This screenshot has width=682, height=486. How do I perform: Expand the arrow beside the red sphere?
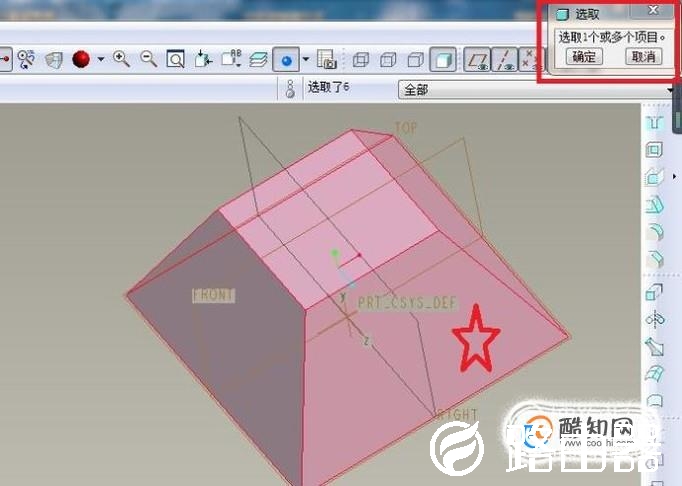pos(101,60)
